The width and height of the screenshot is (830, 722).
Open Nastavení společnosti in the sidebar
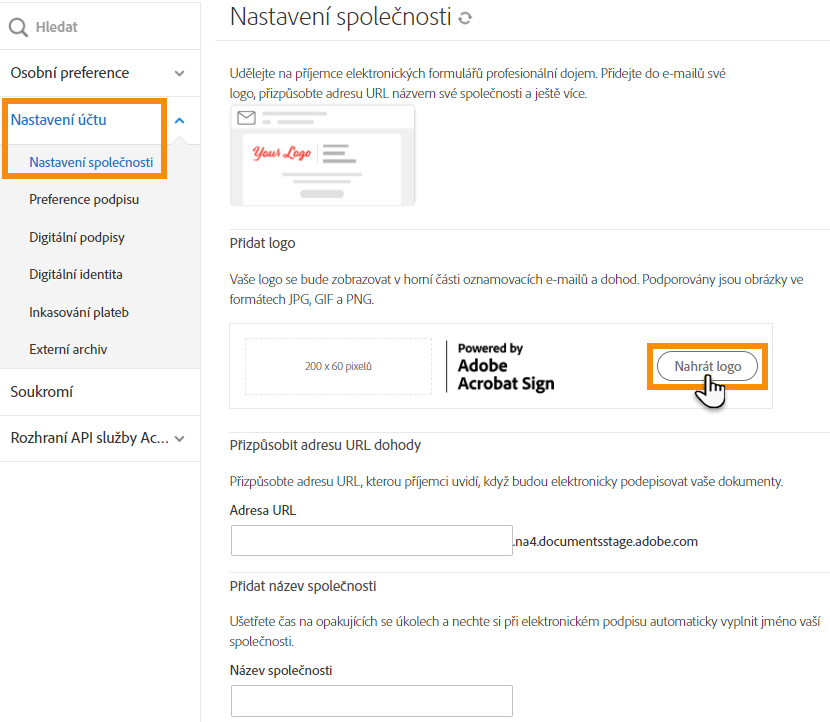tap(91, 162)
